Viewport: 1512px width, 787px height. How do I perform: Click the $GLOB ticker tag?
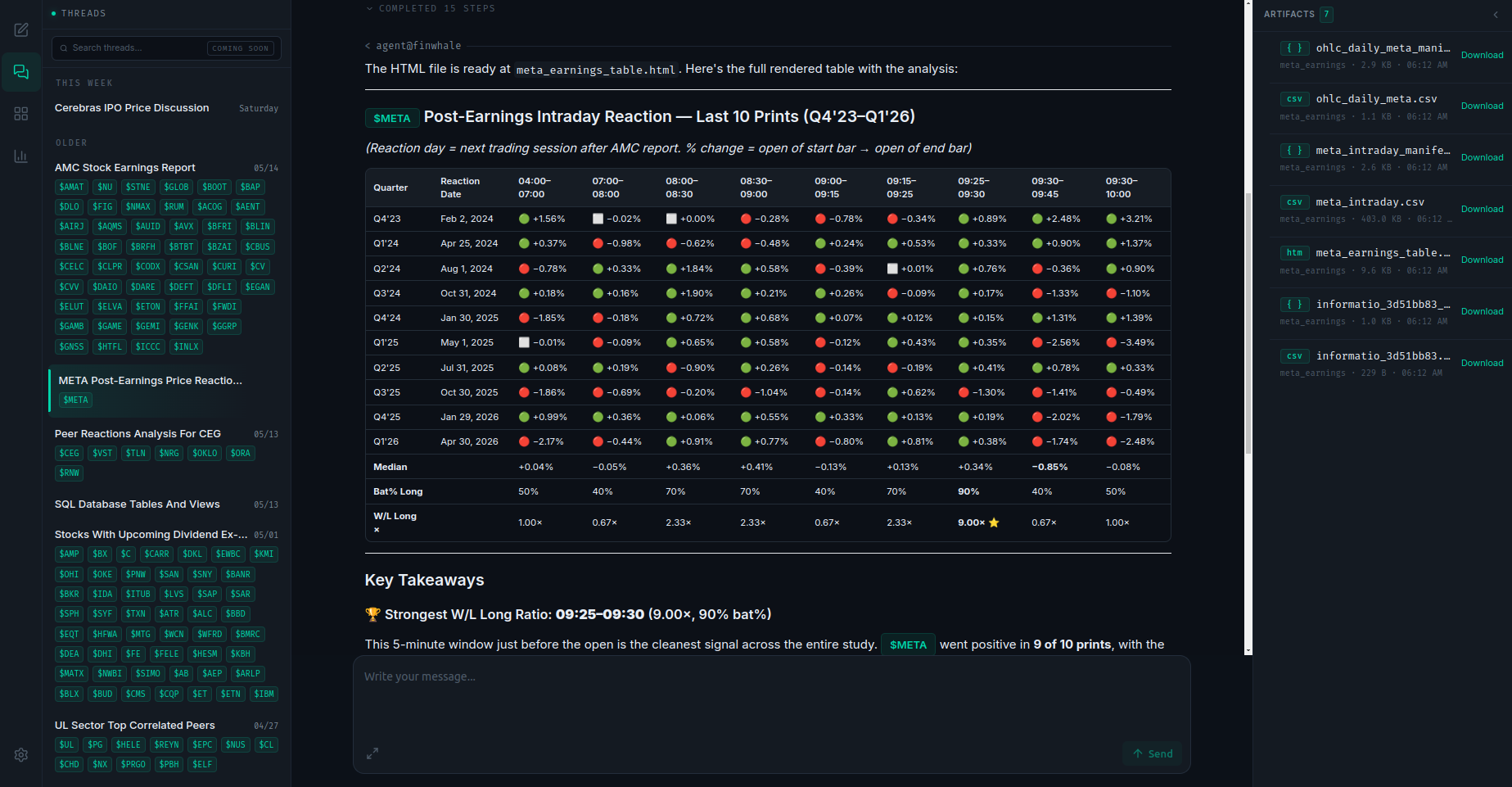[x=176, y=188]
